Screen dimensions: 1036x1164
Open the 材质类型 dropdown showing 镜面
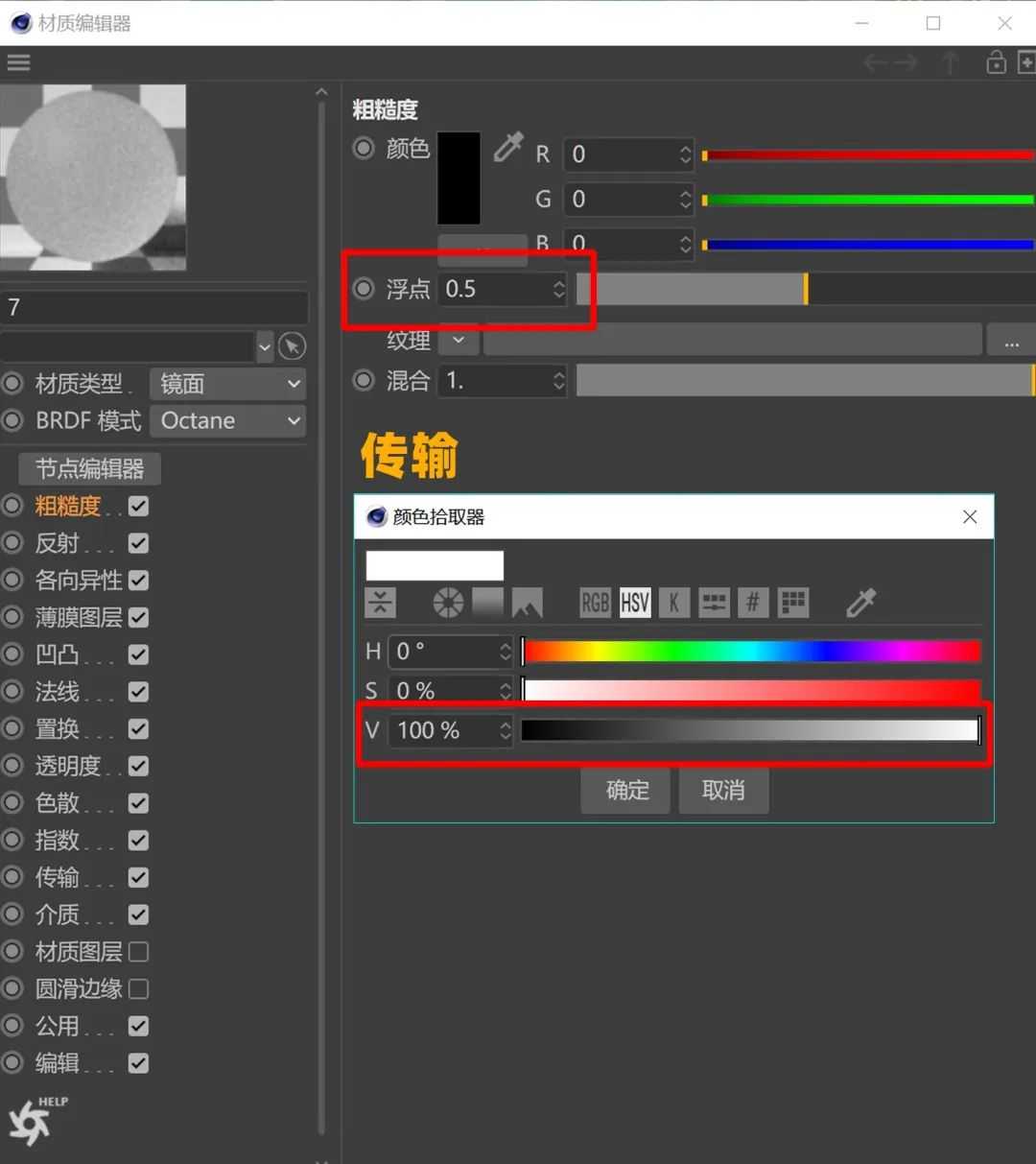[x=228, y=384]
